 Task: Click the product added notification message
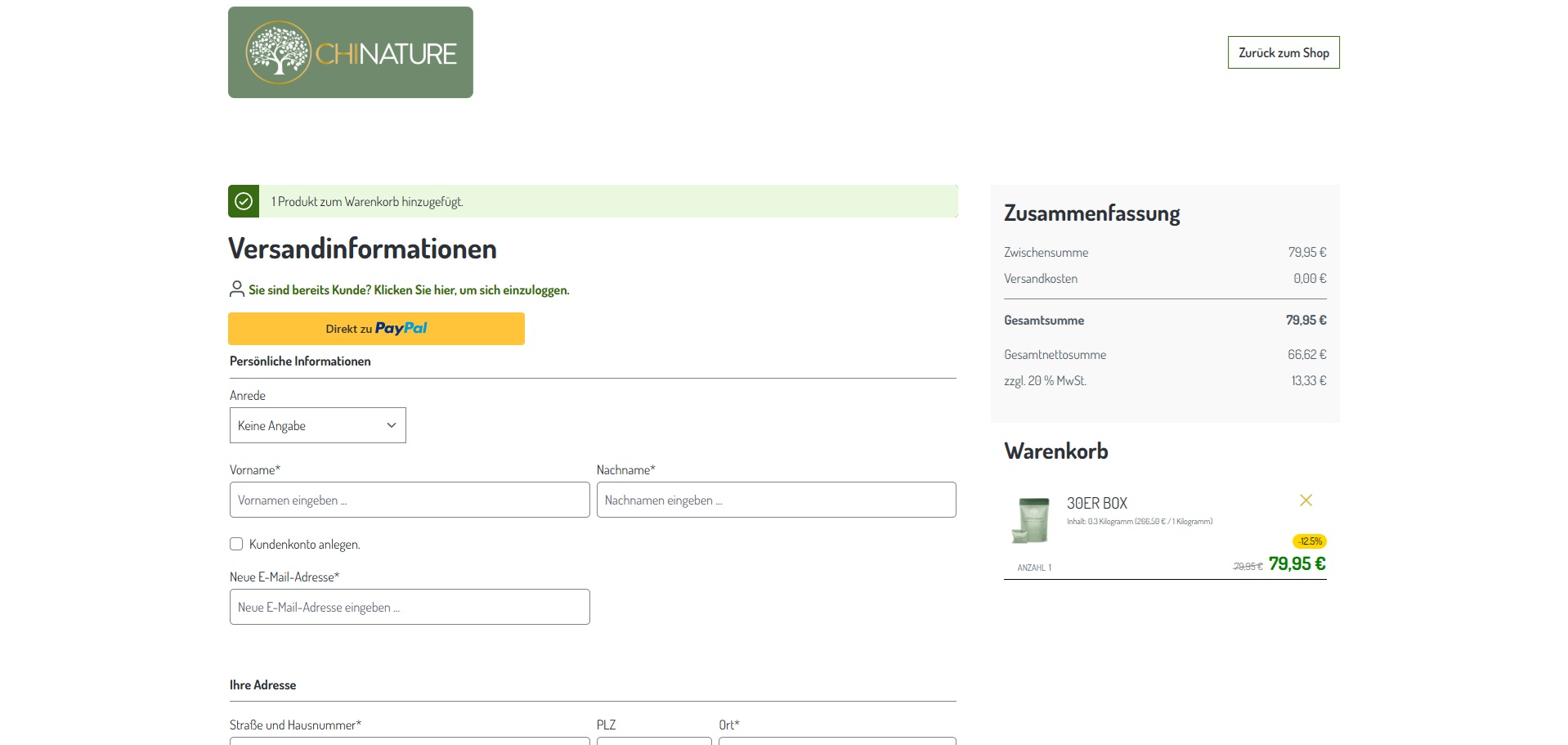coord(367,202)
